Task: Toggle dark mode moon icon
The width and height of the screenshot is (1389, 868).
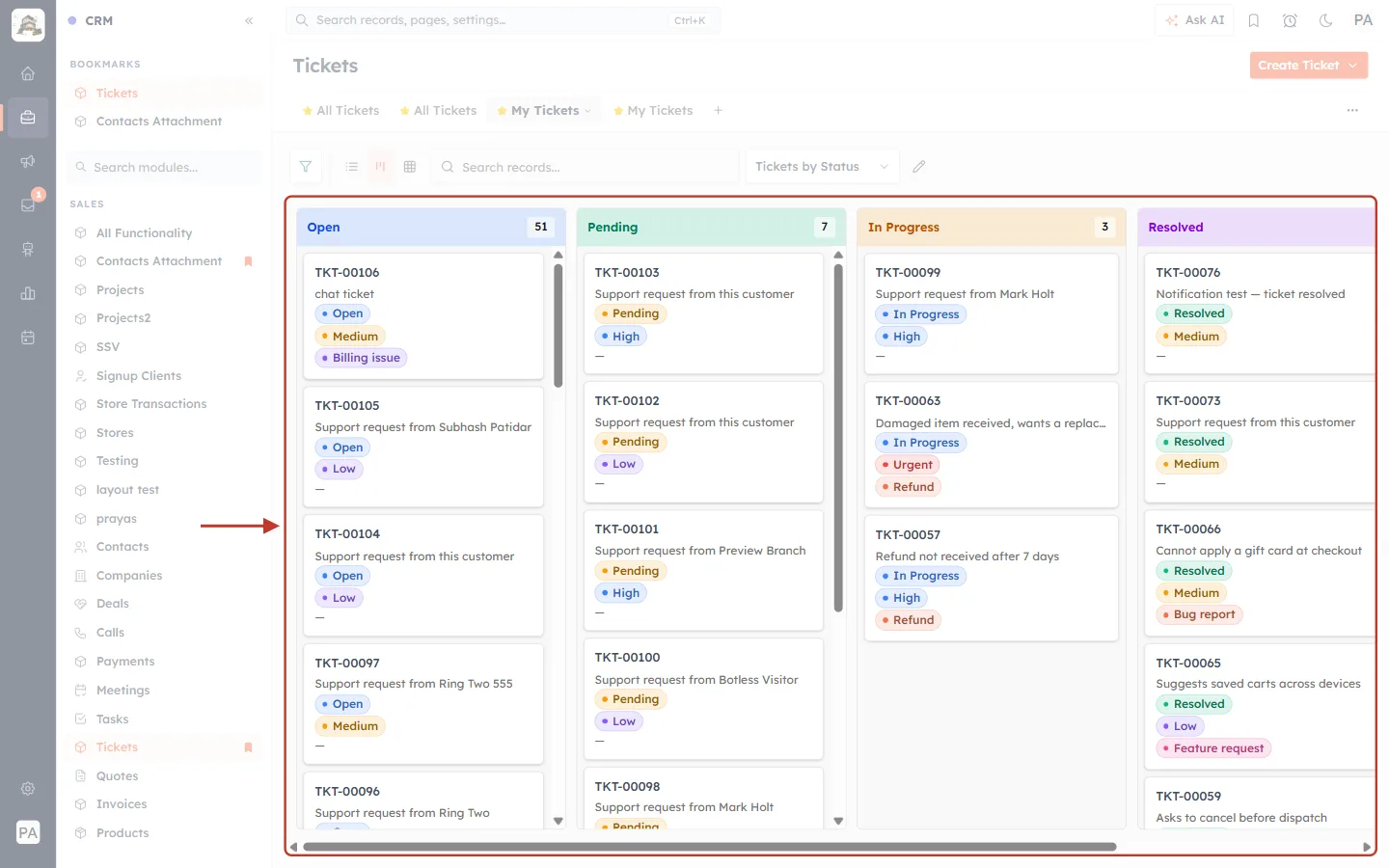Action: [x=1326, y=20]
